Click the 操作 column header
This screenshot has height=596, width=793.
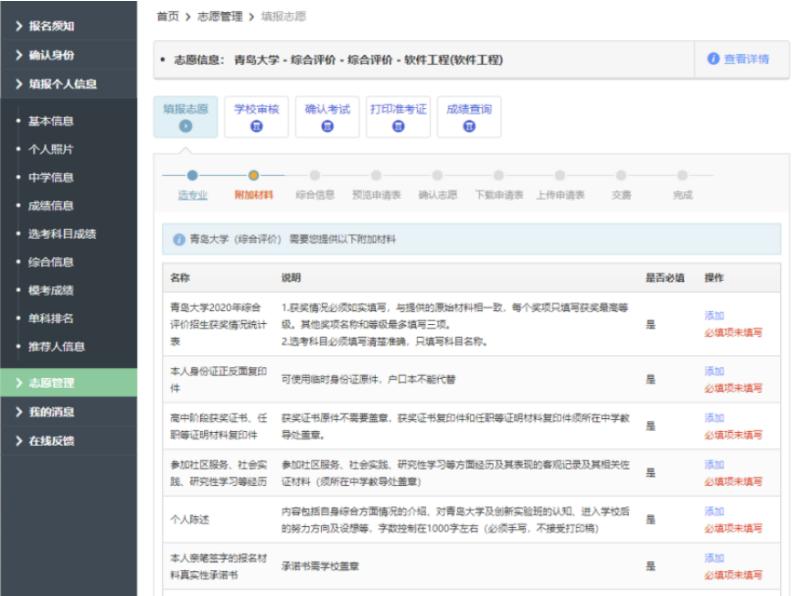click(714, 278)
